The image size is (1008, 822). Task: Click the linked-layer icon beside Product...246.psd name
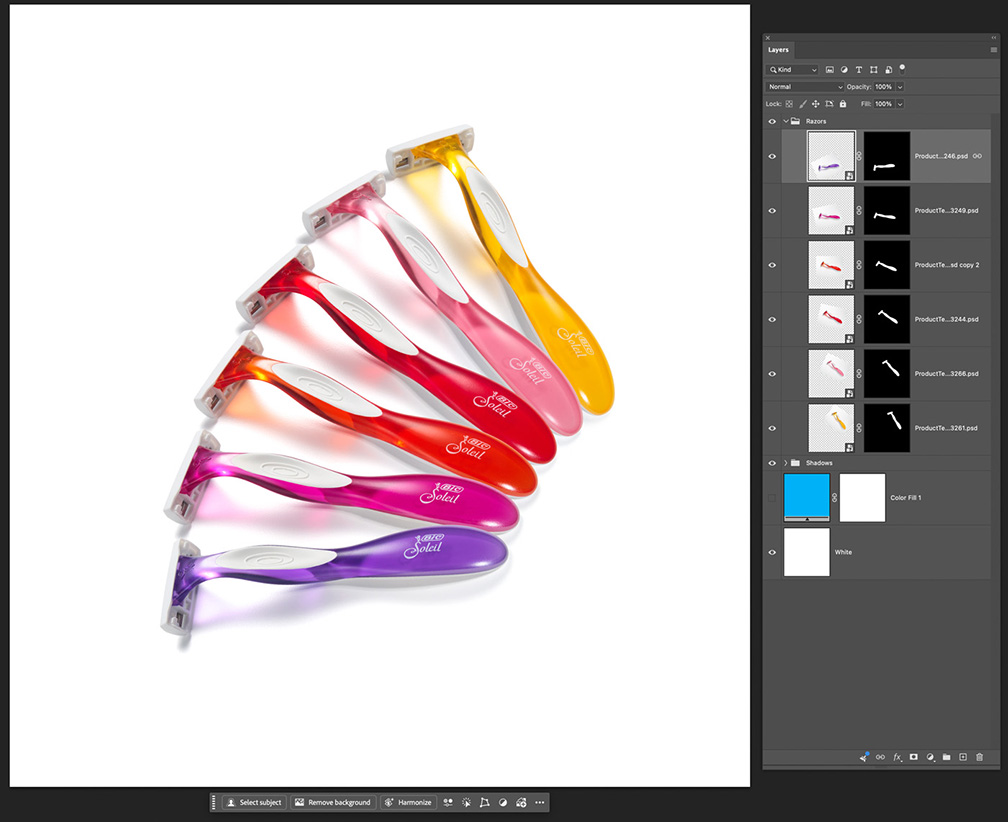click(x=977, y=156)
